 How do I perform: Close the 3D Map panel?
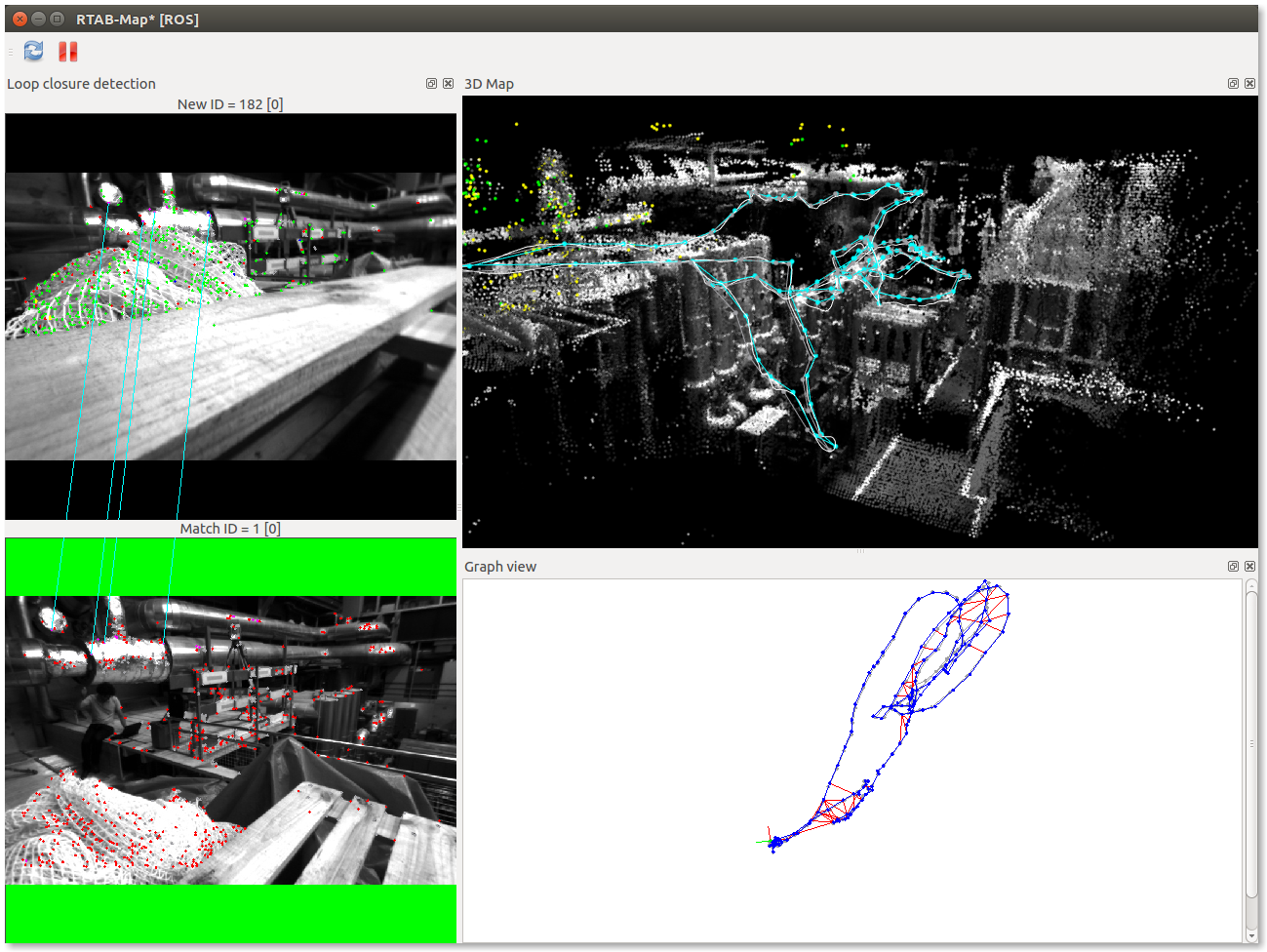1249,84
